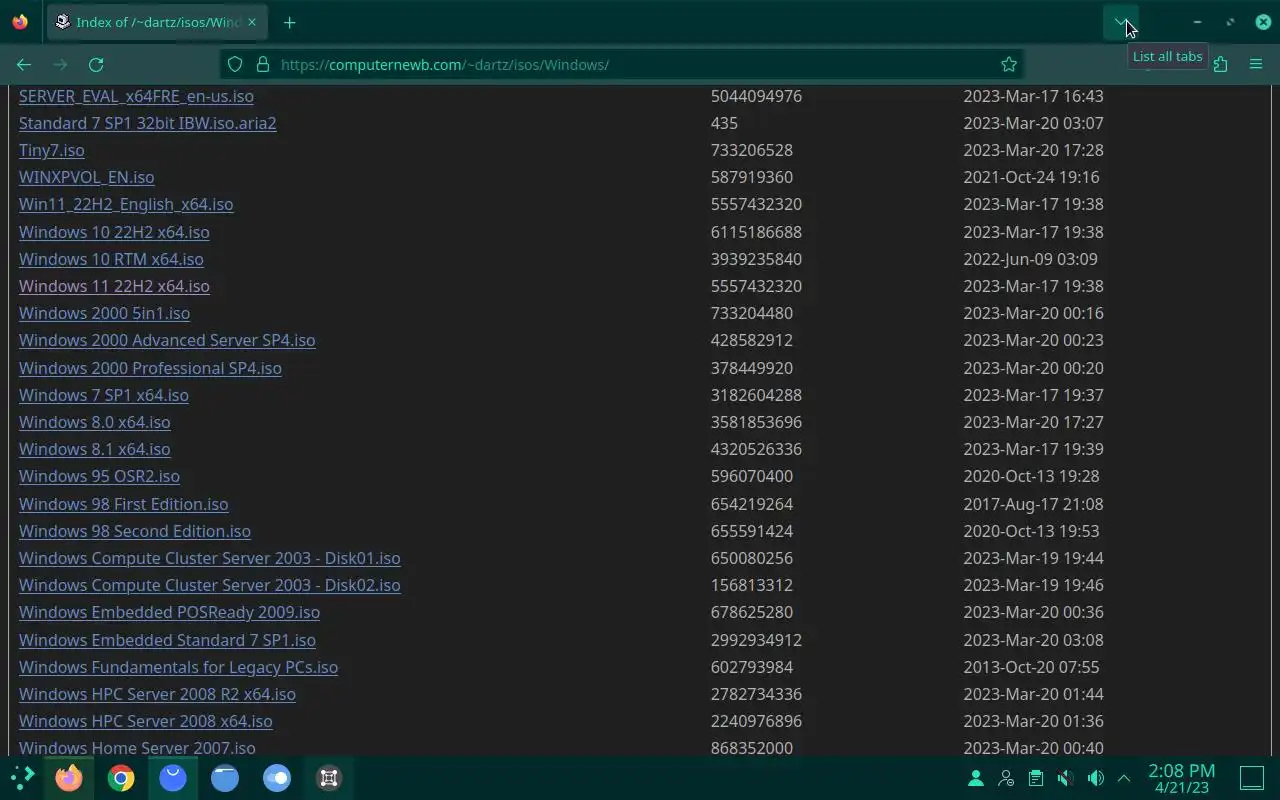Open the Dolphin file manager taskbar icon
This screenshot has width=1280, height=800.
(x=225, y=778)
